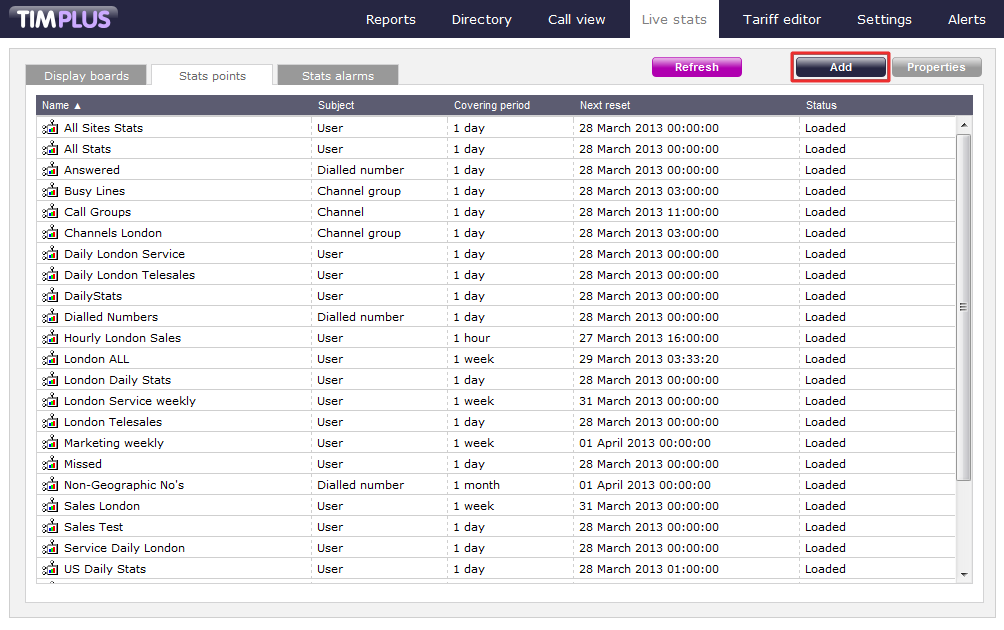Click the scroll down arrow of list
Screen dimensions: 1004x630
pyautogui.click(x=964, y=574)
